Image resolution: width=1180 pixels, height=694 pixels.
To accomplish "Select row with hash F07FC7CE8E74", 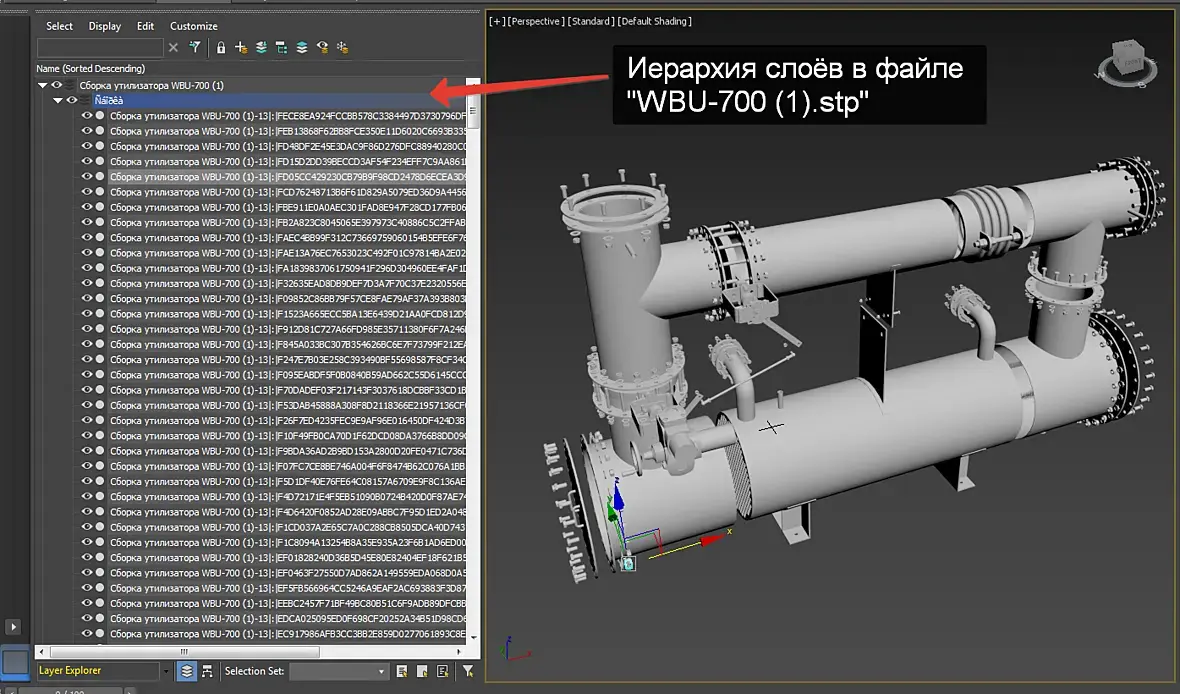I will pyautogui.click(x=287, y=466).
